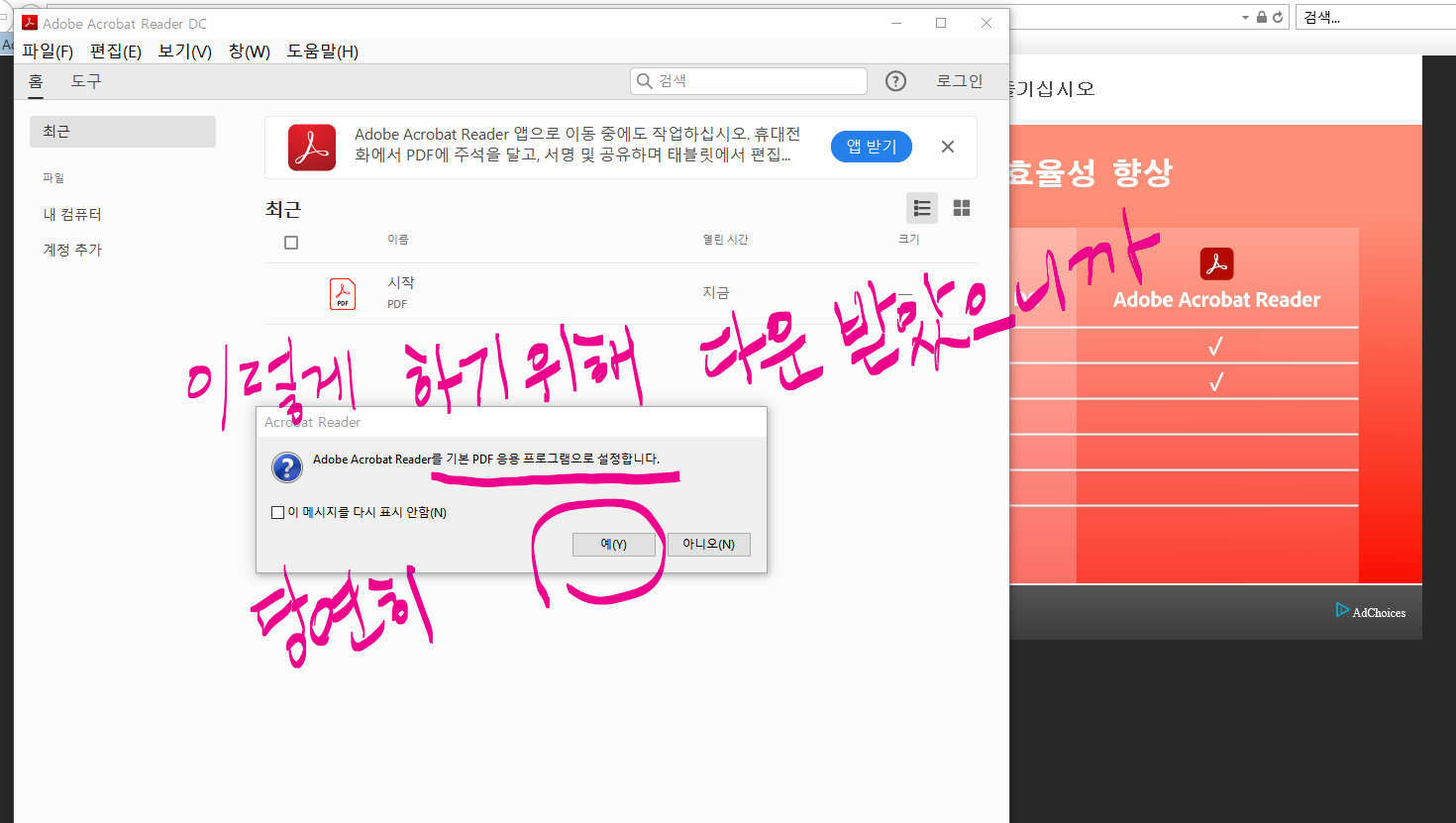Click the refresh icon in the browser window

pos(1278,17)
